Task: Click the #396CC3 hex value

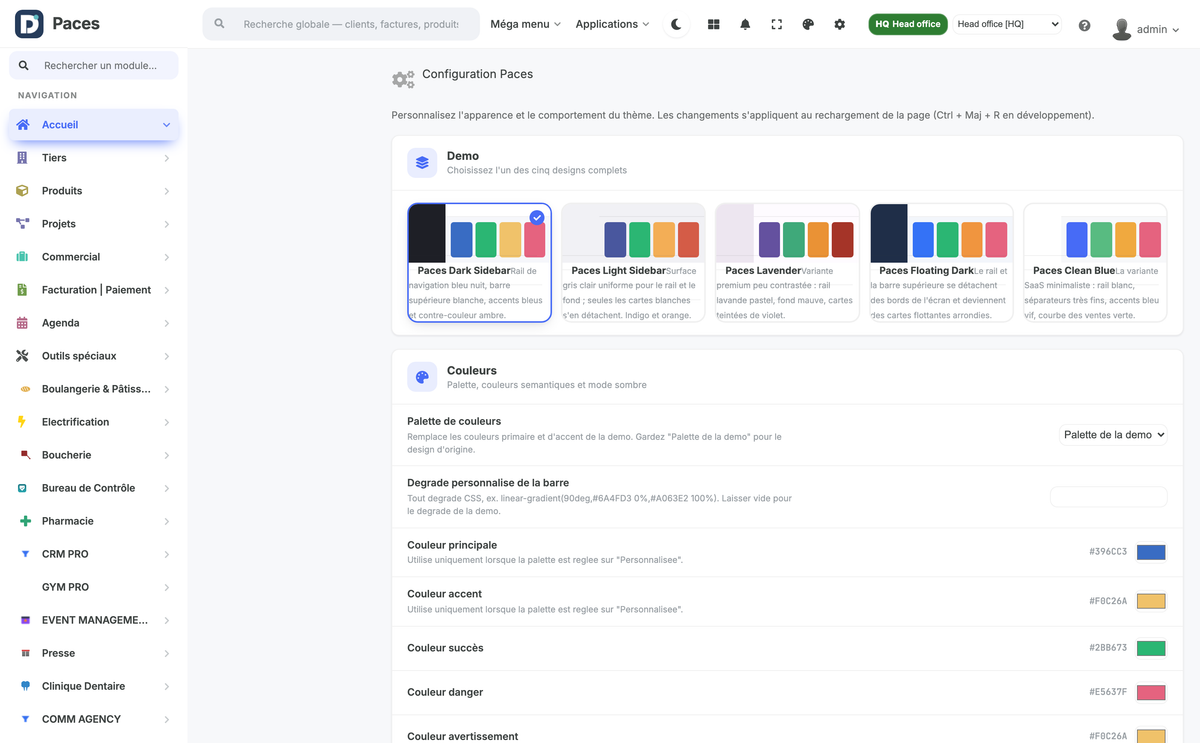Action: [x=1108, y=552]
